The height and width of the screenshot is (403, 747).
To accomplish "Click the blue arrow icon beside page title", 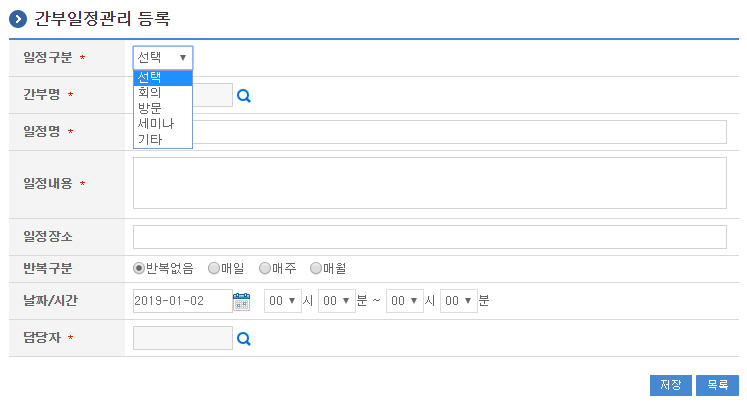I will click(17, 18).
